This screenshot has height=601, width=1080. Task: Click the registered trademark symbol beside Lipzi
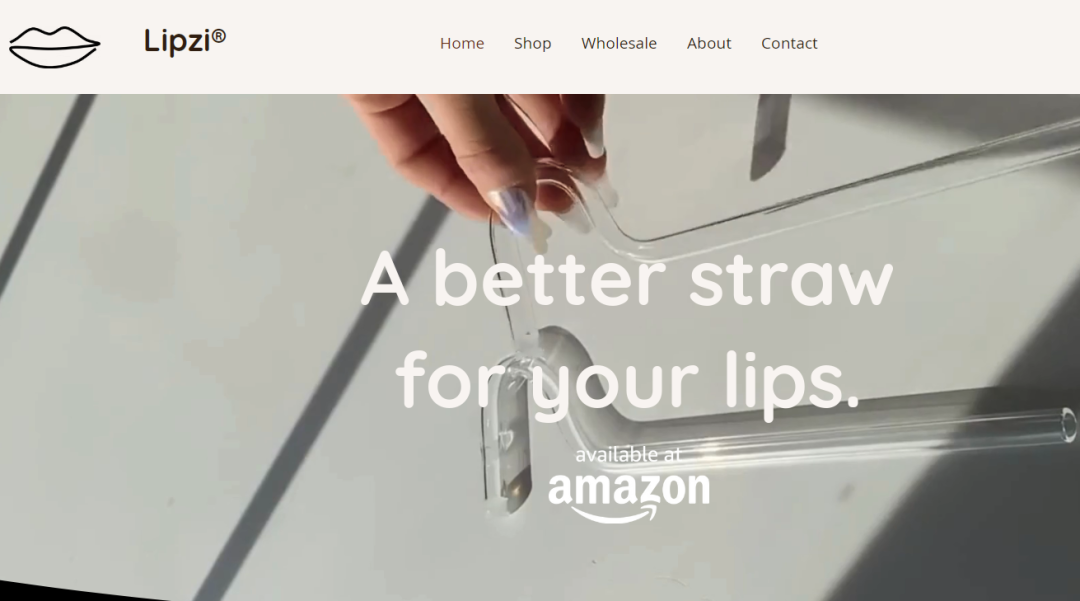coord(218,36)
